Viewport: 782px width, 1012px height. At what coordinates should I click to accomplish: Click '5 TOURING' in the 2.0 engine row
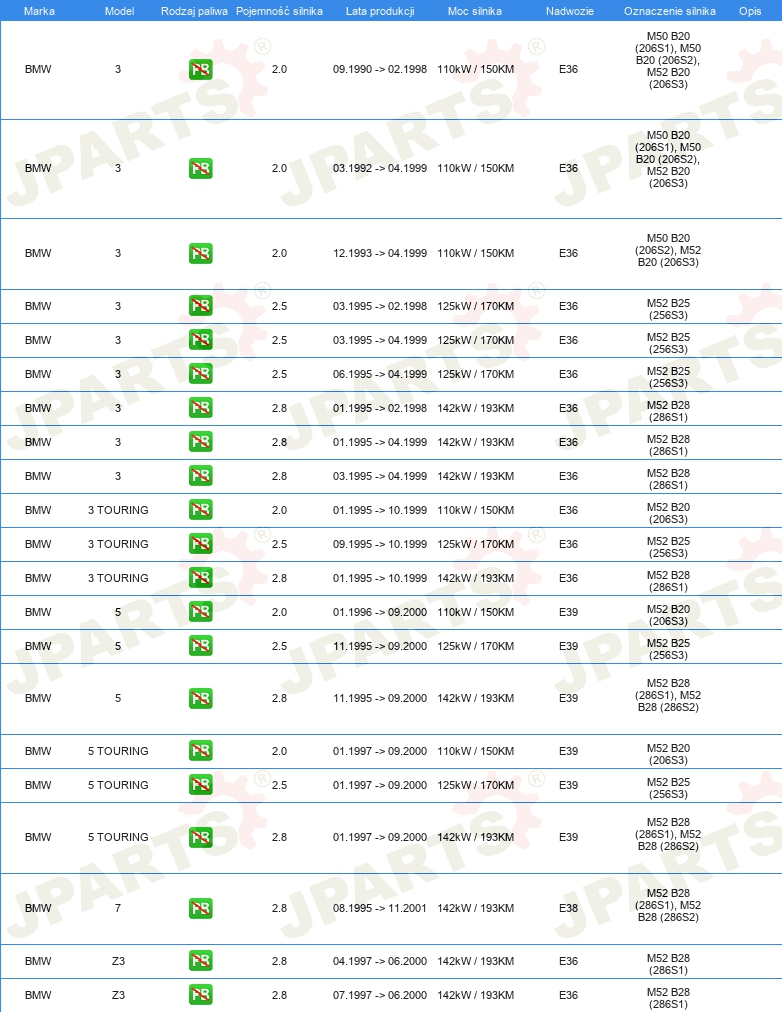pyautogui.click(x=118, y=751)
